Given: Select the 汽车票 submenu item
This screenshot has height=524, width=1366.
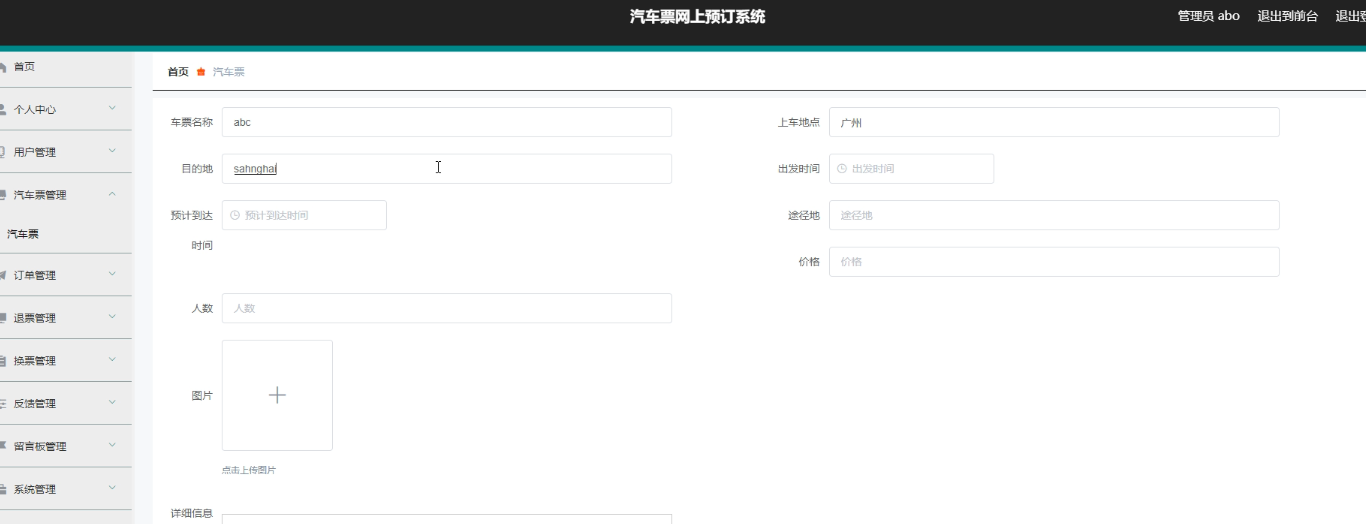Looking at the screenshot, I should 66,234.
